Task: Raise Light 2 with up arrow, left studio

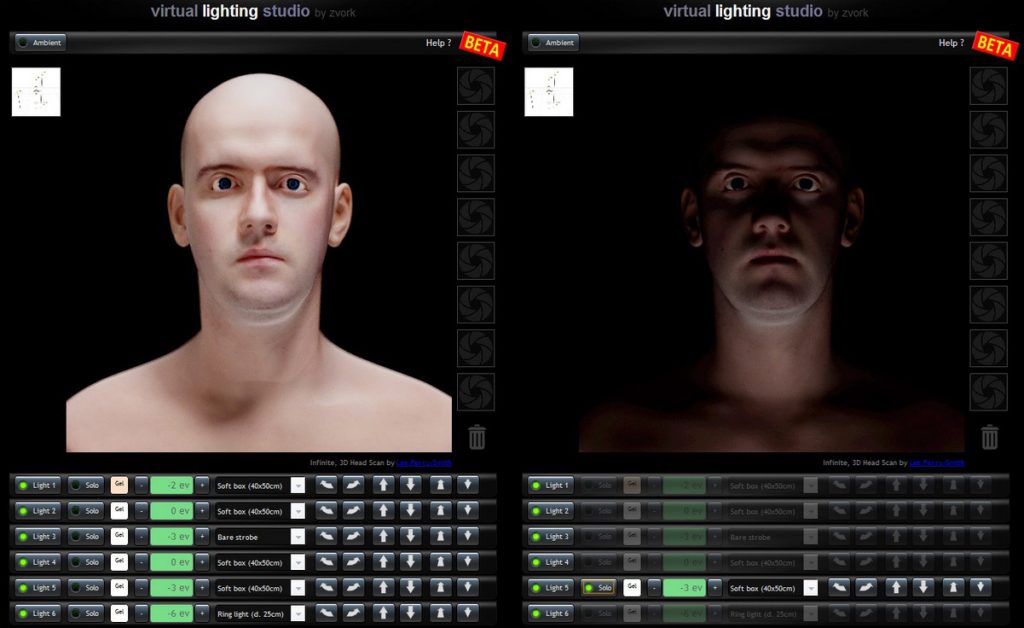Action: pos(383,511)
